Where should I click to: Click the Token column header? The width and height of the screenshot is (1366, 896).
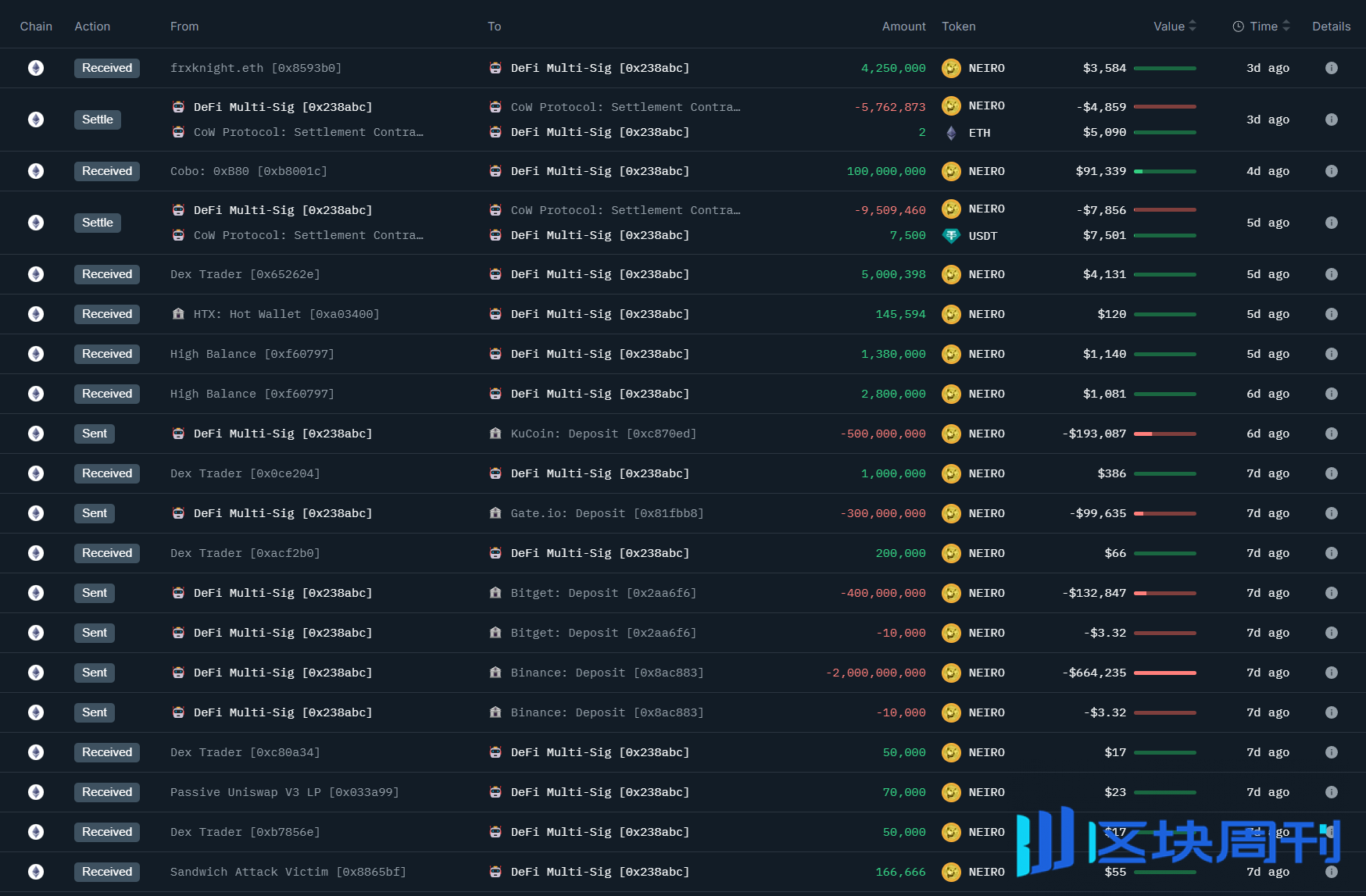pyautogui.click(x=959, y=27)
